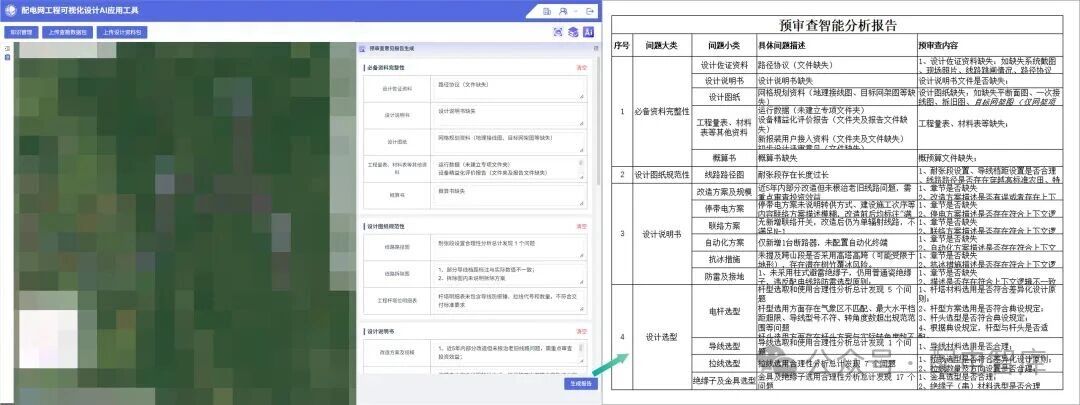This screenshot has height=405, width=1080.
Task: Click the 上传查勘数据包 button
Action: pyautogui.click(x=65, y=32)
